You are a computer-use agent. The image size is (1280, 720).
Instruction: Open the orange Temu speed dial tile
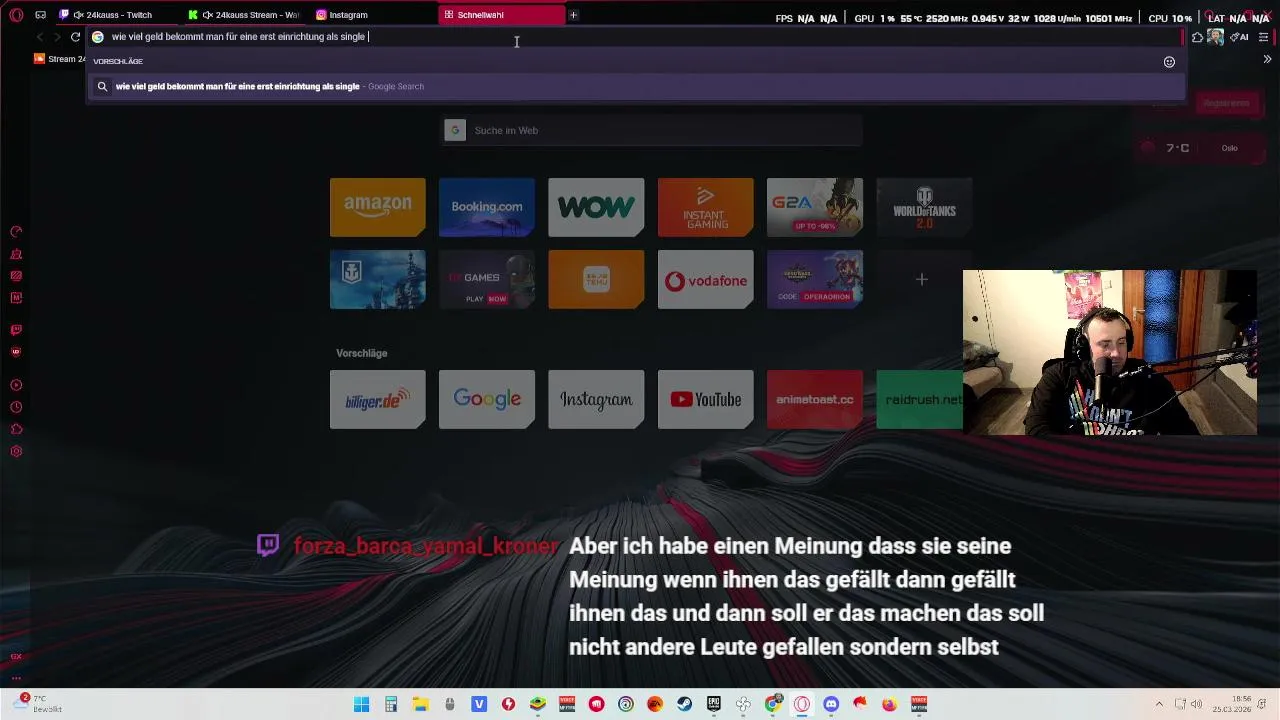[x=596, y=280]
